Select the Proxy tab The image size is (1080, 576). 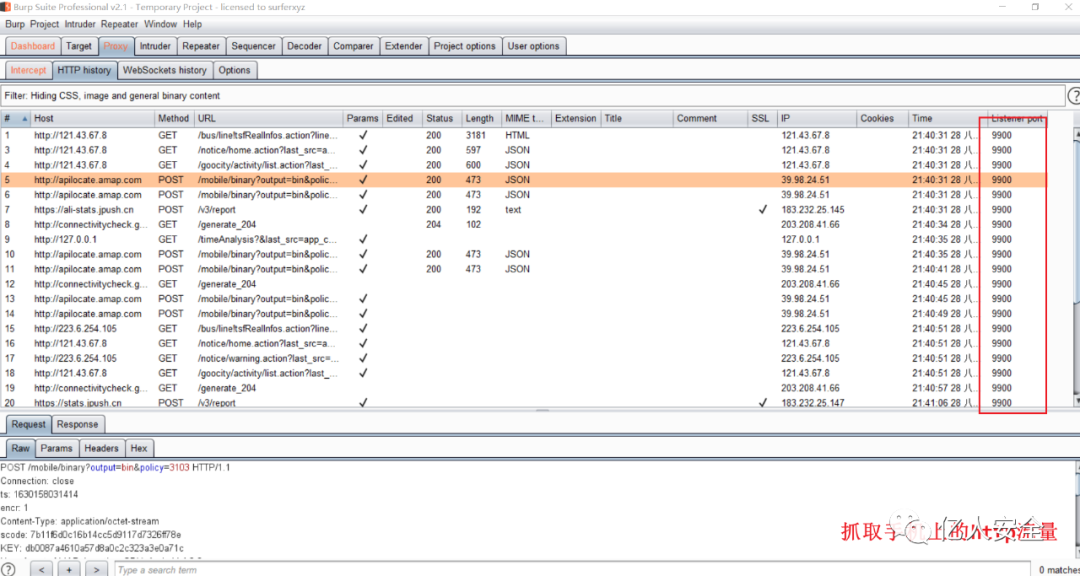(x=116, y=46)
